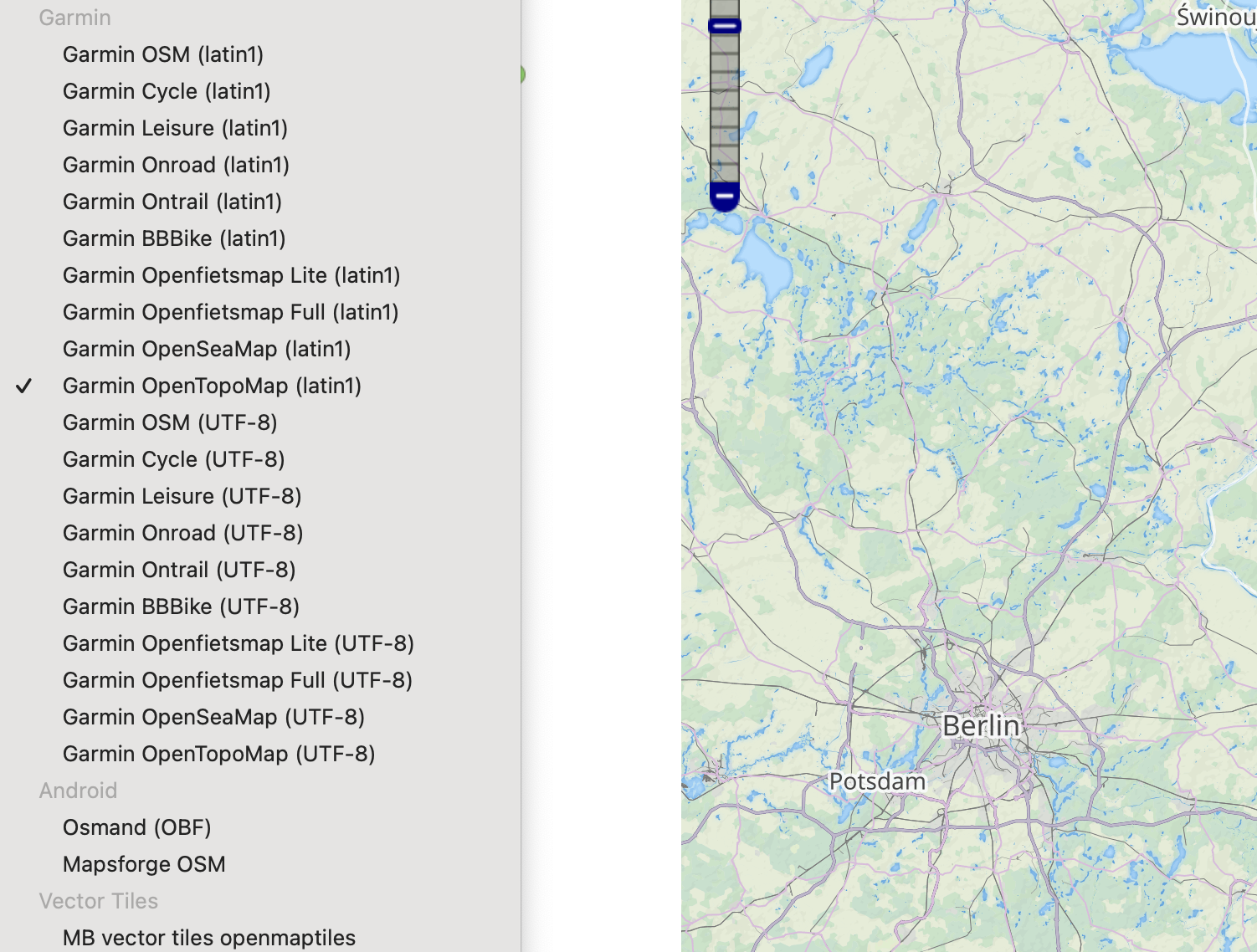Click the top handle of the zoom slider
This screenshot has height=952, width=1257.
pos(724,26)
